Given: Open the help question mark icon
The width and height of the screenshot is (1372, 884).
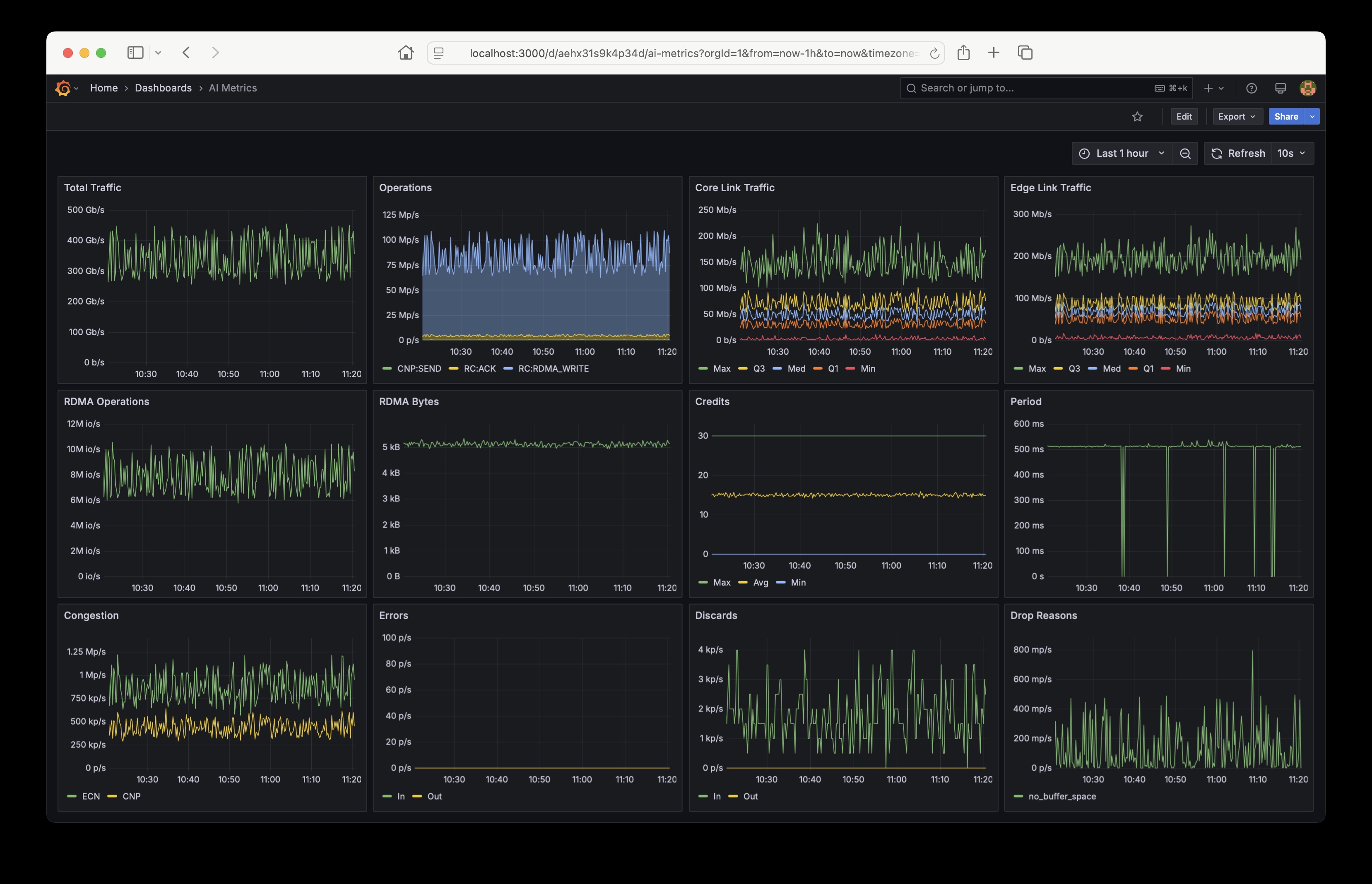Looking at the screenshot, I should pos(1252,88).
